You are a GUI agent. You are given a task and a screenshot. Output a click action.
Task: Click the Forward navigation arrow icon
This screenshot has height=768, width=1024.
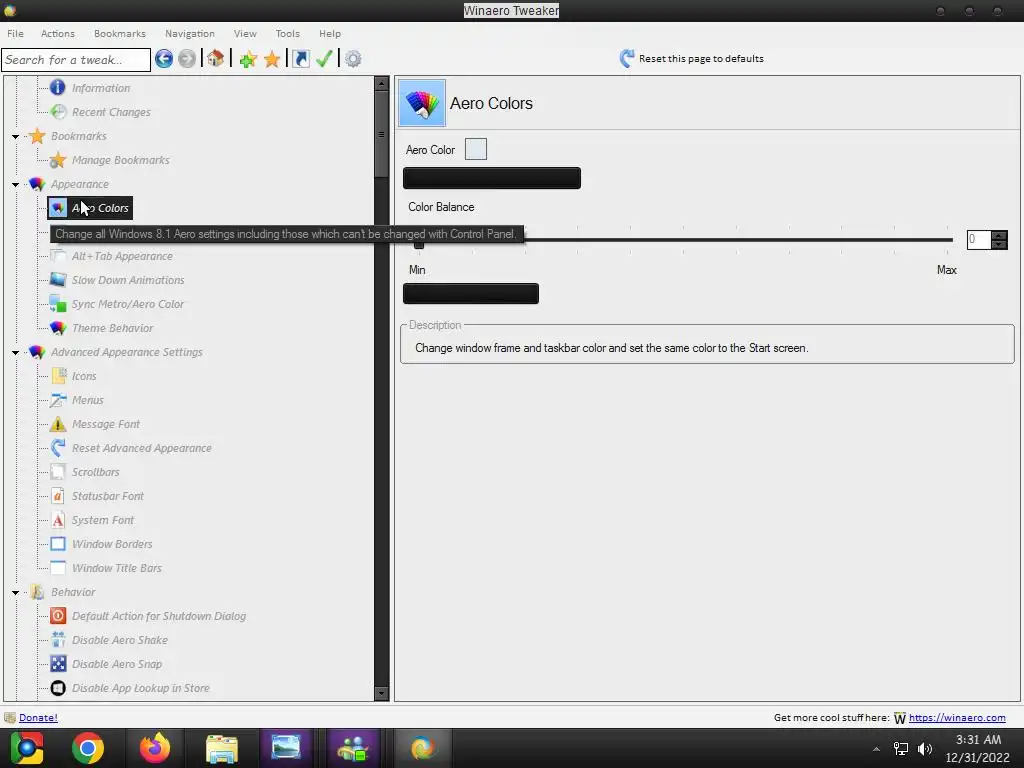pyautogui.click(x=187, y=59)
